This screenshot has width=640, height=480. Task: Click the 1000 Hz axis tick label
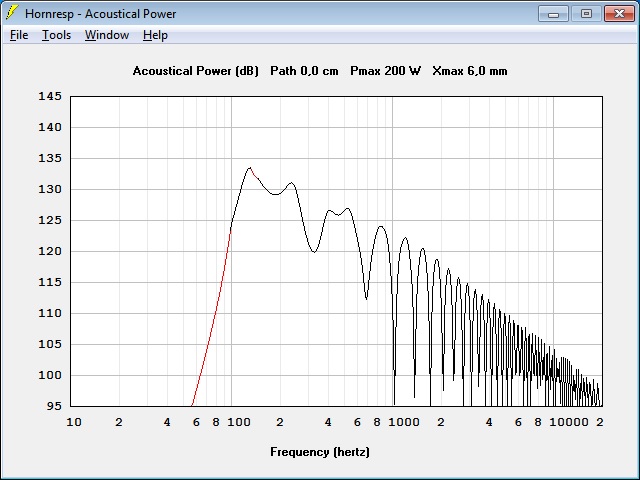404,422
